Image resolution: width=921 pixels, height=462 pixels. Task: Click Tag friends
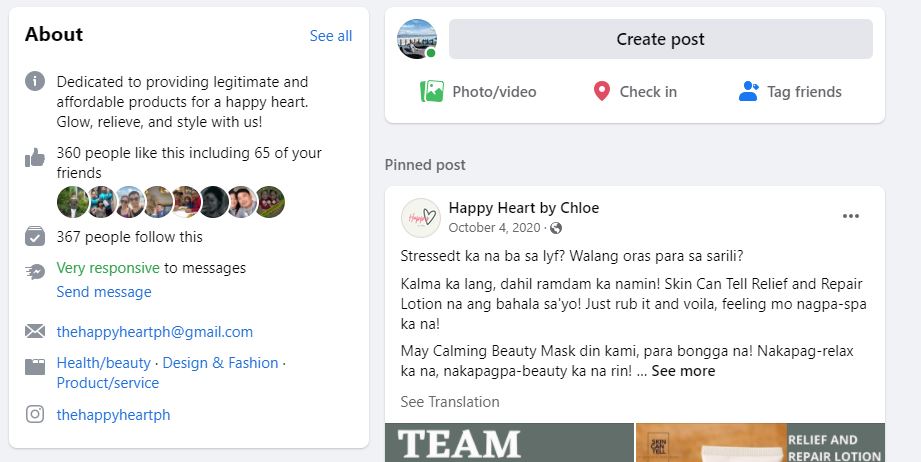(x=790, y=92)
